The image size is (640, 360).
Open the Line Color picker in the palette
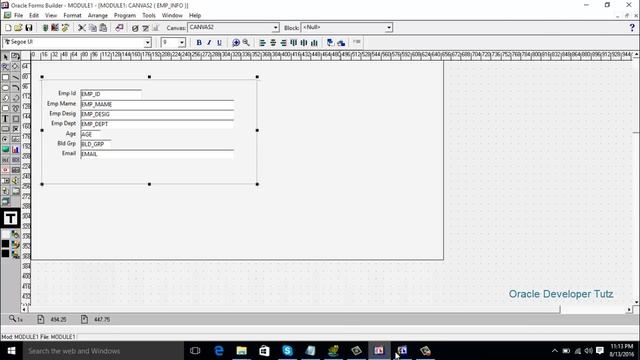[x=16, y=244]
